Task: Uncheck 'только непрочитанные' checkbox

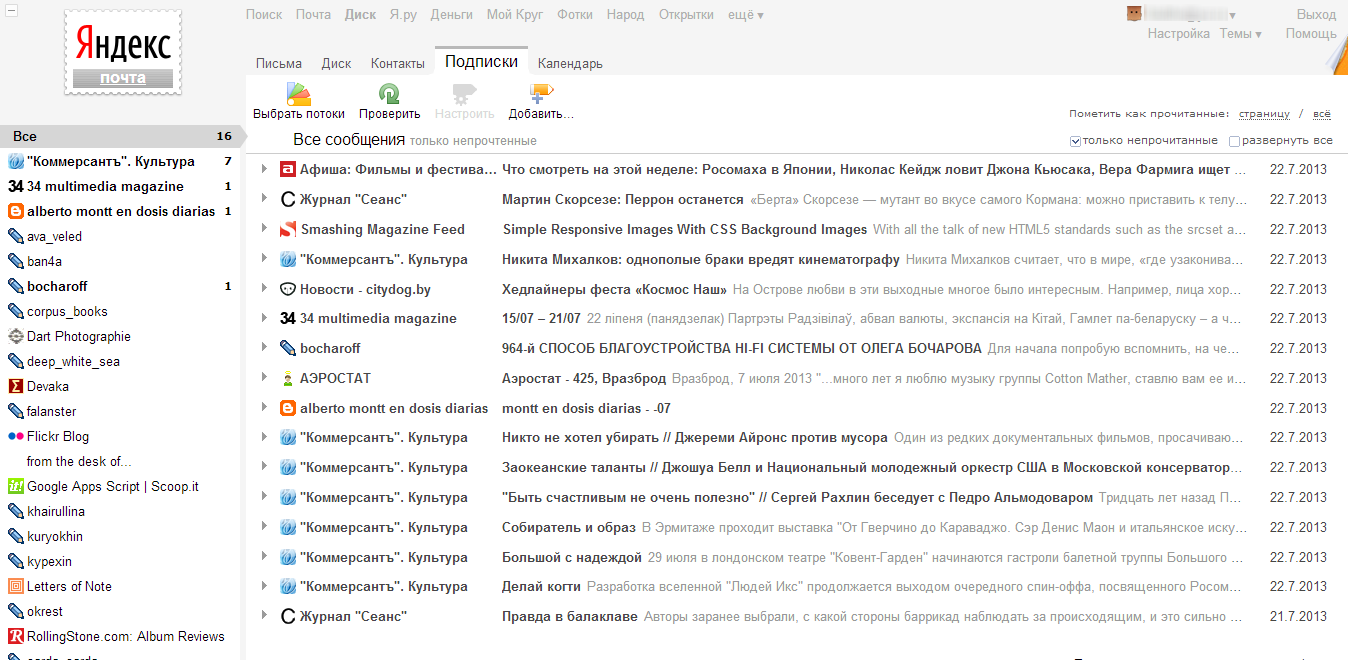Action: coord(1075,141)
